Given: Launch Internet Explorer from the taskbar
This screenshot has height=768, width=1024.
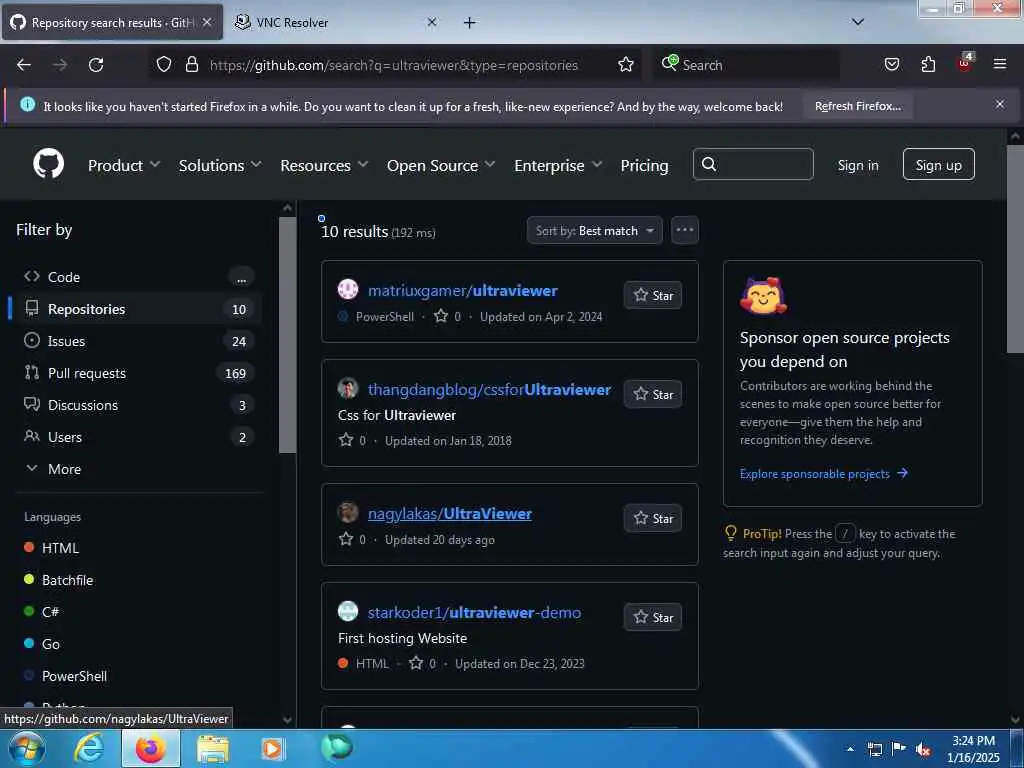Looking at the screenshot, I should pyautogui.click(x=88, y=748).
